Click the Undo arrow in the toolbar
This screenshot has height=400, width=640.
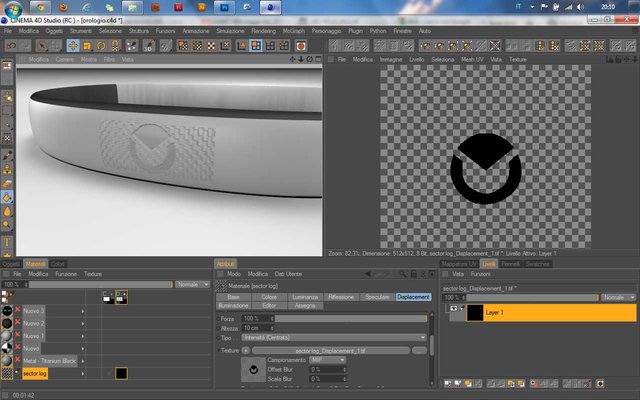tap(11, 46)
